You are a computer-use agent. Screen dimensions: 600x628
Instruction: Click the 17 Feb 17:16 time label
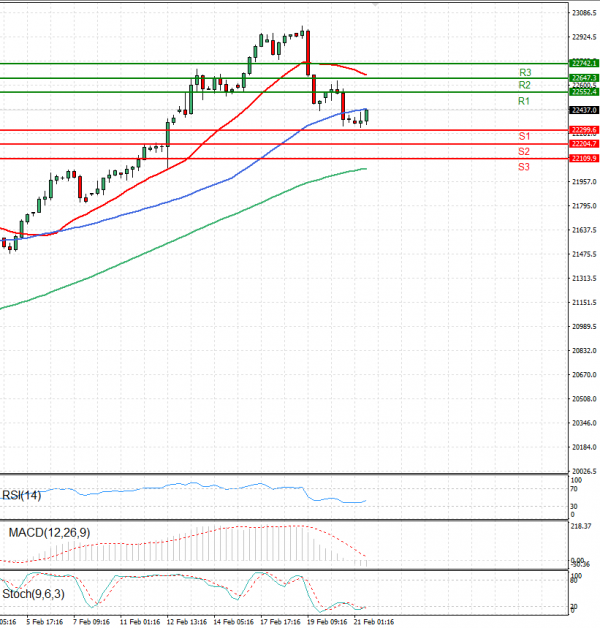tap(280, 622)
